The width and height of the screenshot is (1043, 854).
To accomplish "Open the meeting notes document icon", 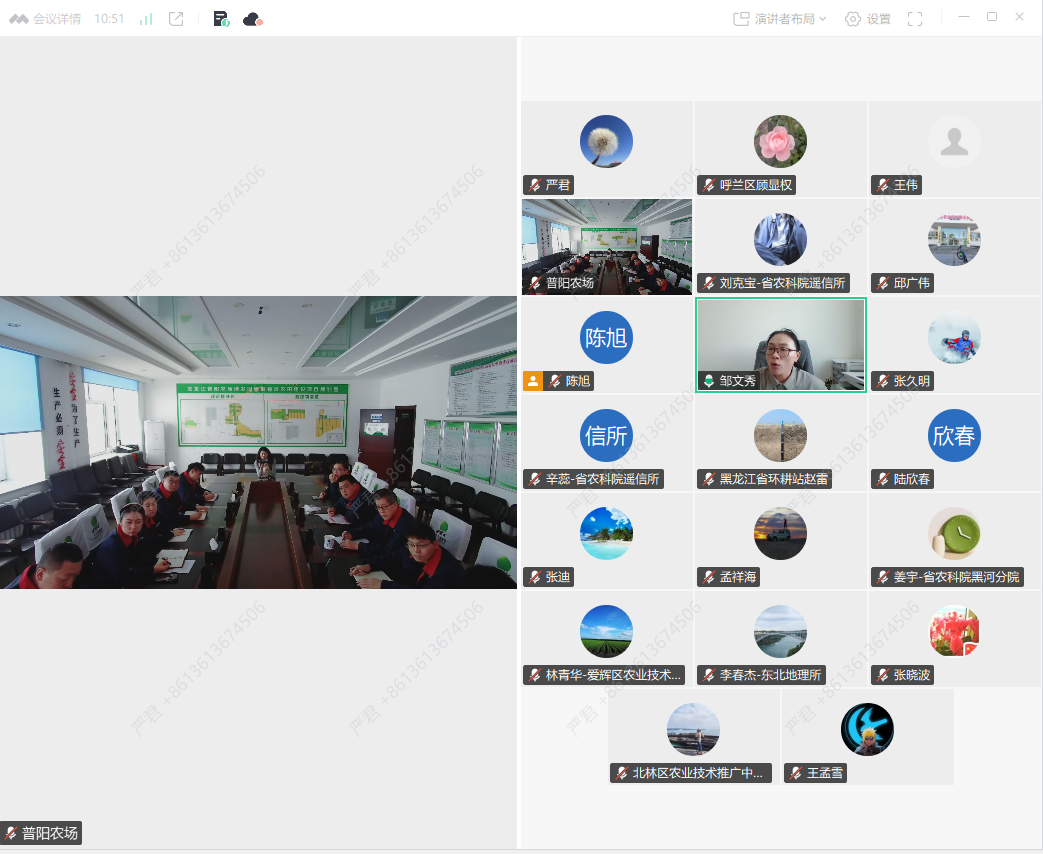I will point(221,19).
